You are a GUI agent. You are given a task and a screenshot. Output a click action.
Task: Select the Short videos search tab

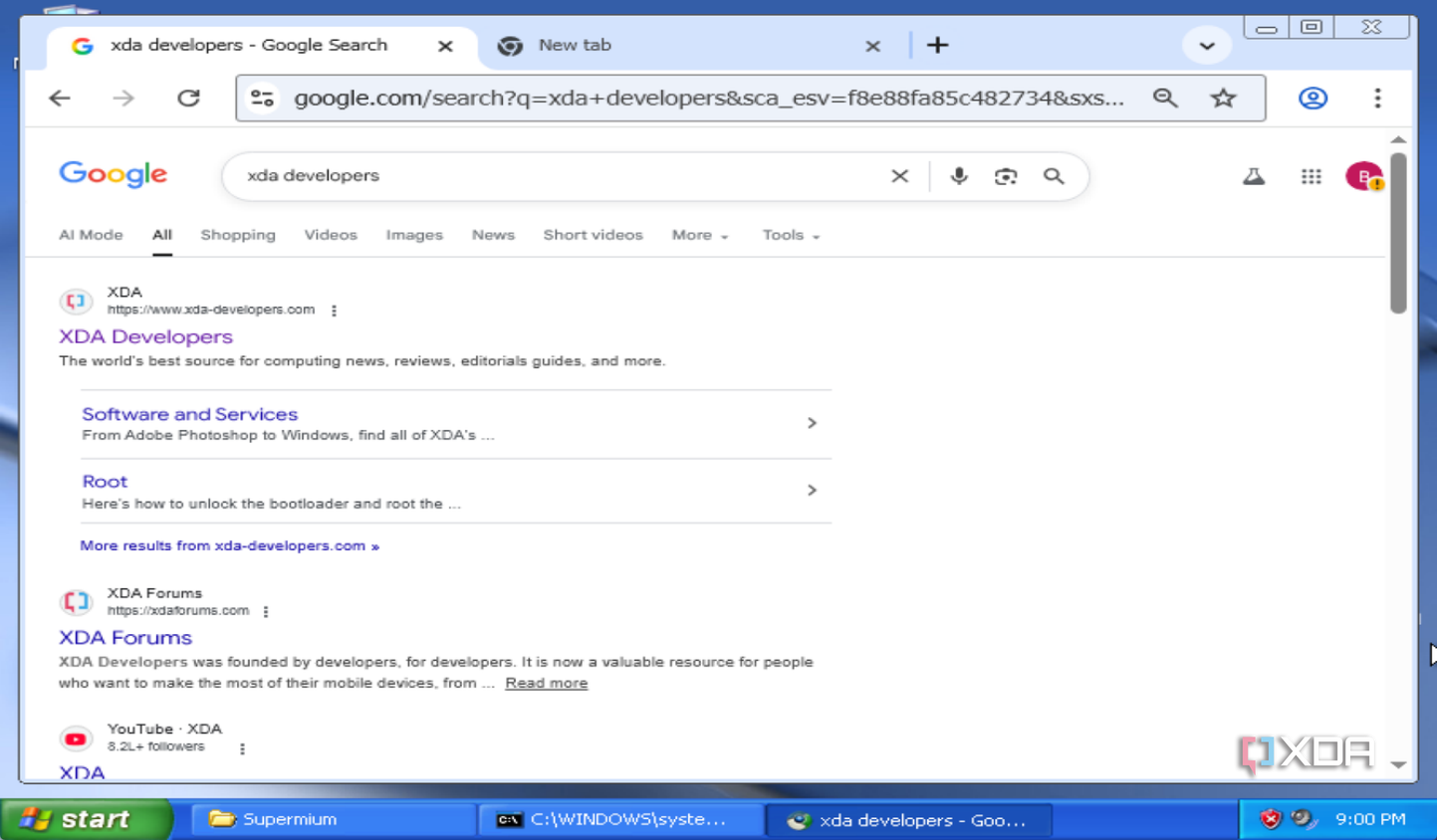pos(593,235)
